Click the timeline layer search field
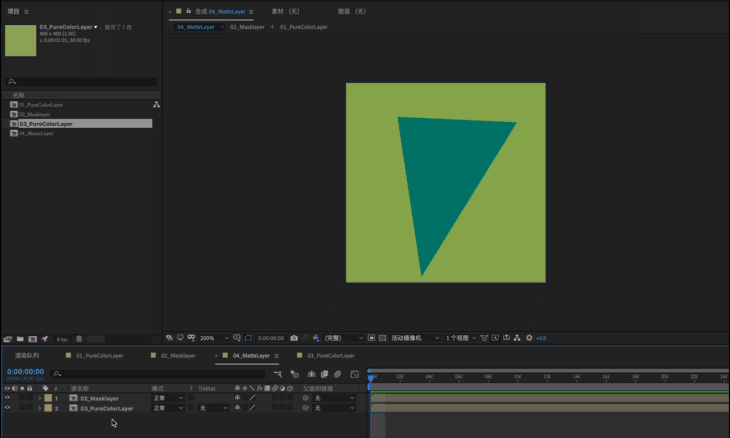The image size is (730, 438). [x=158, y=374]
